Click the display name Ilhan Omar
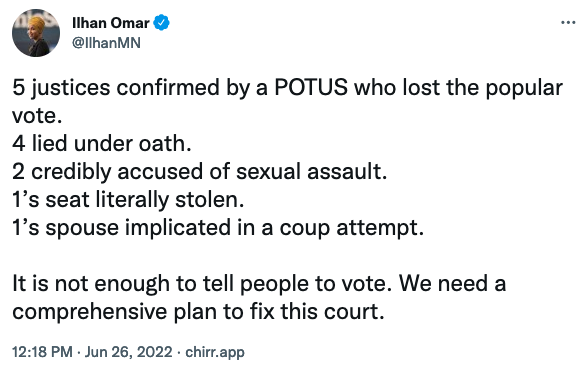The image size is (584, 367). tap(111, 23)
